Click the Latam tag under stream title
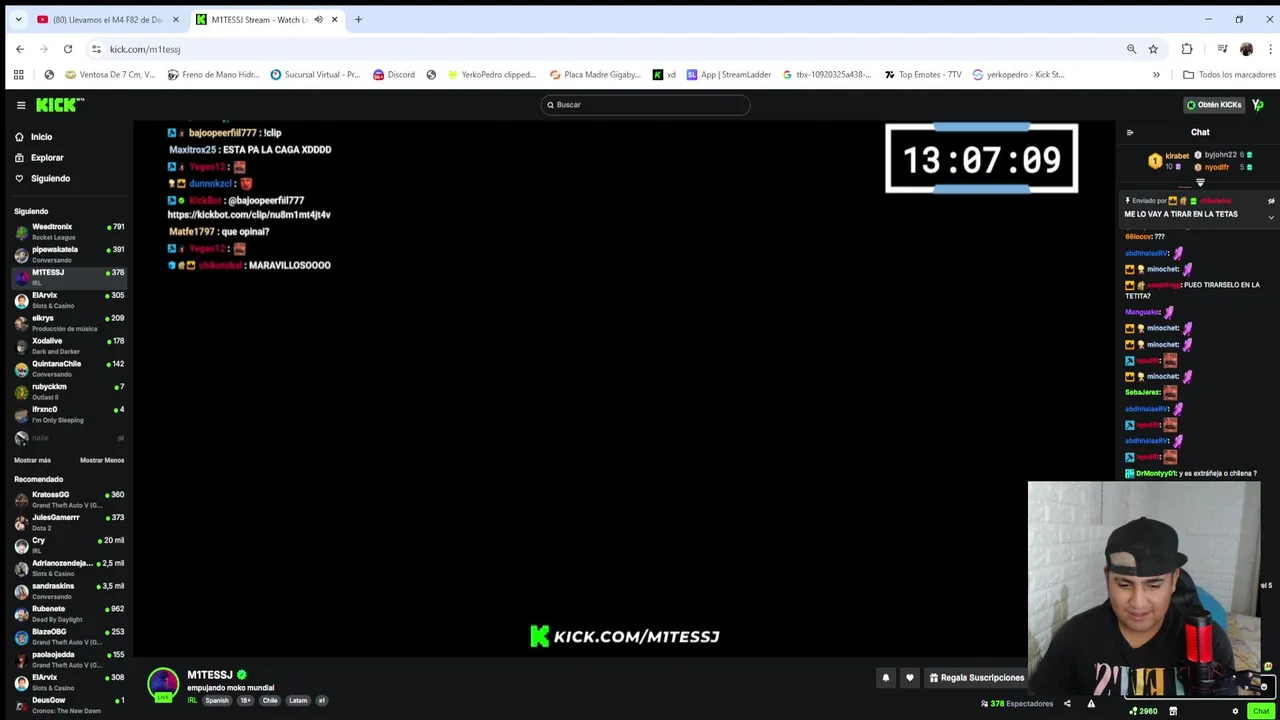The height and width of the screenshot is (720, 1280). pos(298,701)
